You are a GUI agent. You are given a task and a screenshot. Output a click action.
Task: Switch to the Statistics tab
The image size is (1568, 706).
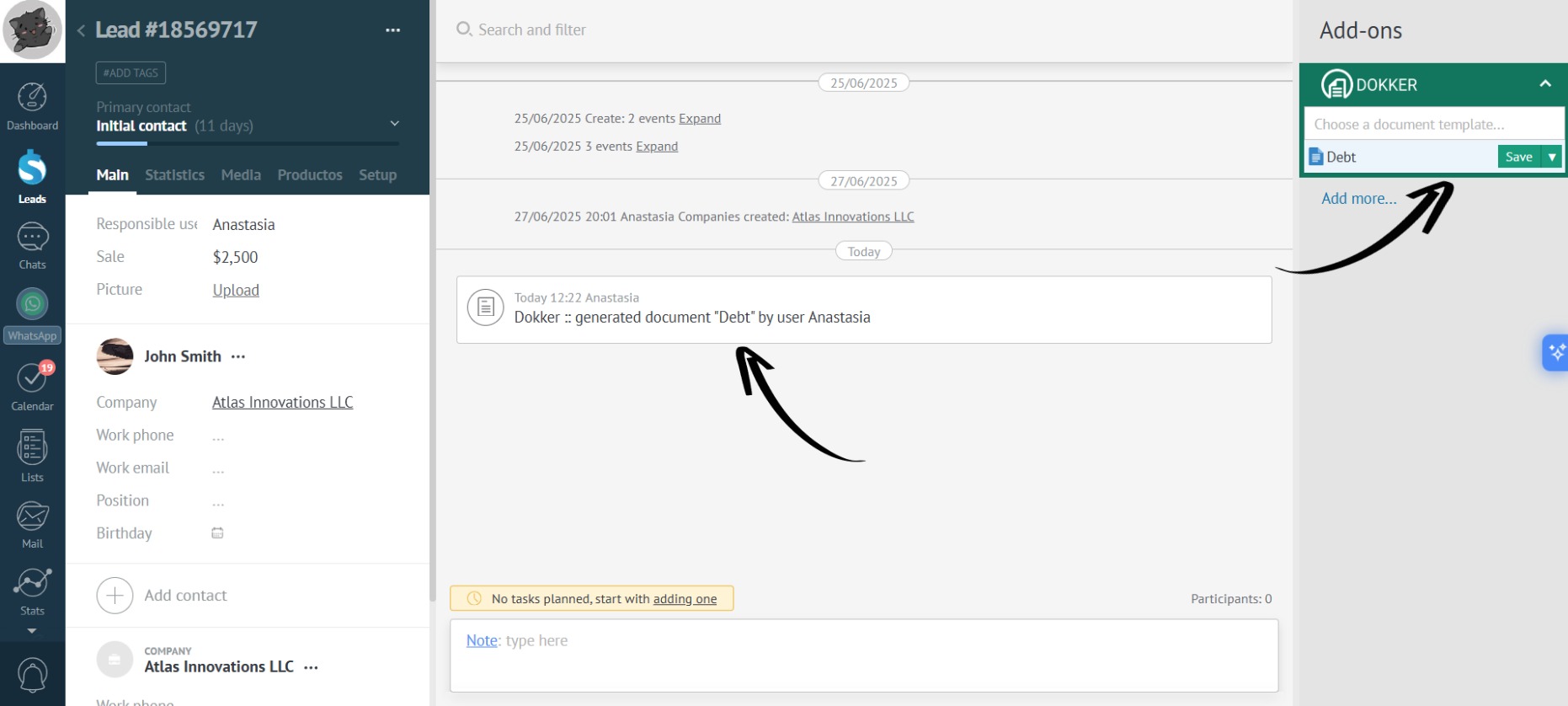click(174, 175)
